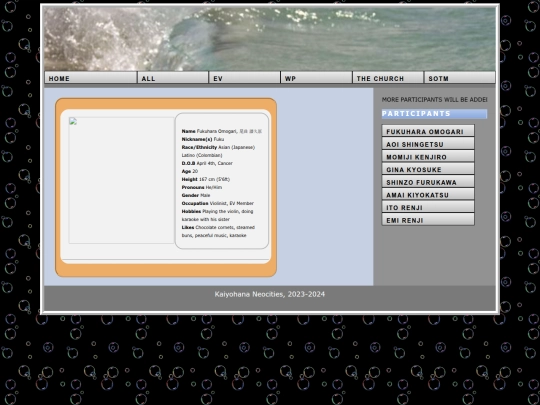This screenshot has width=540, height=405.
Task: Click the Occupation Violinist line
Action: coord(218,203)
